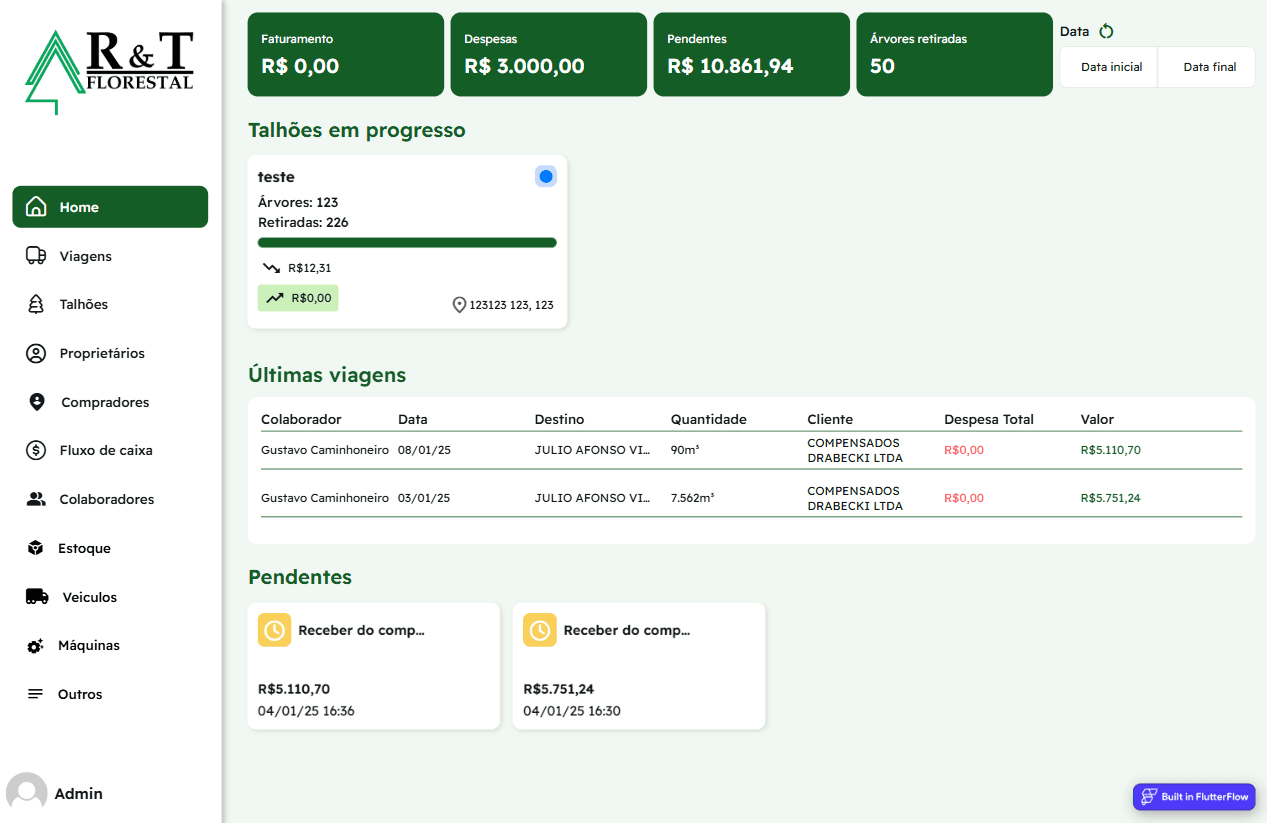1267x823 pixels.
Task: Click the Estoque box icon
Action: pyautogui.click(x=36, y=548)
